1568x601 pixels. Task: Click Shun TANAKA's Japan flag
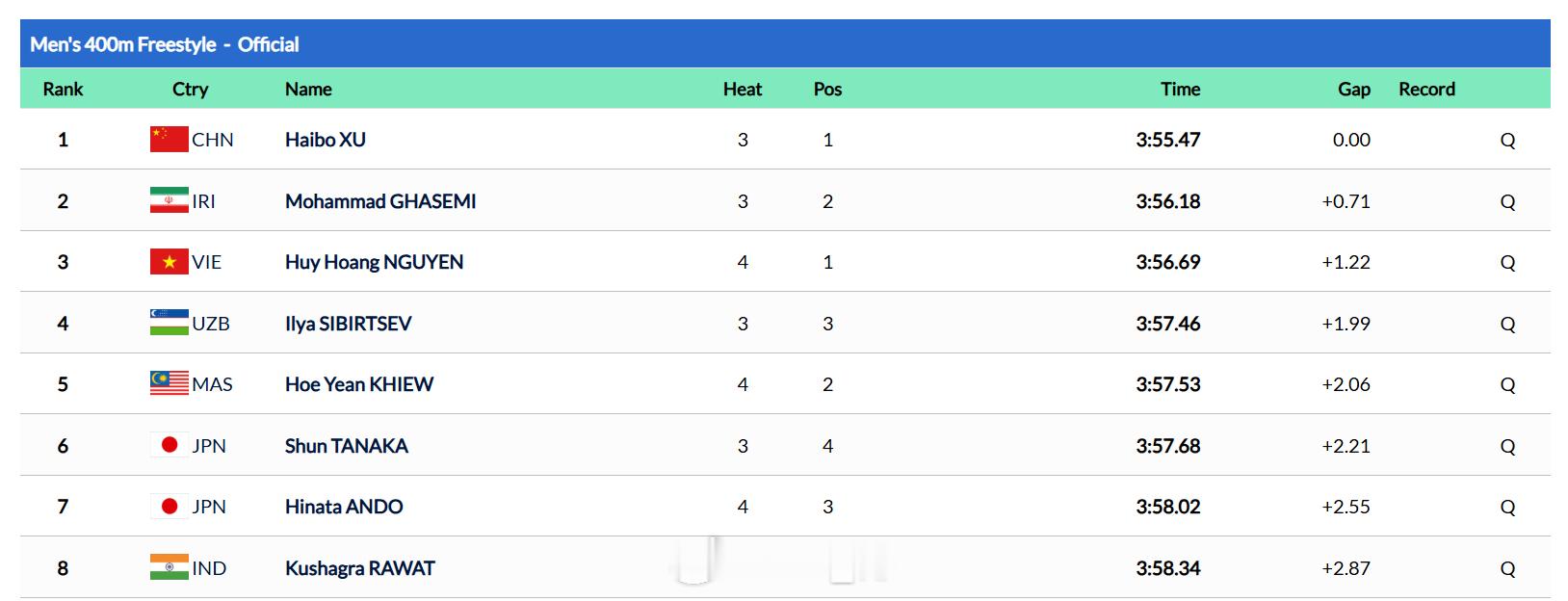169,446
